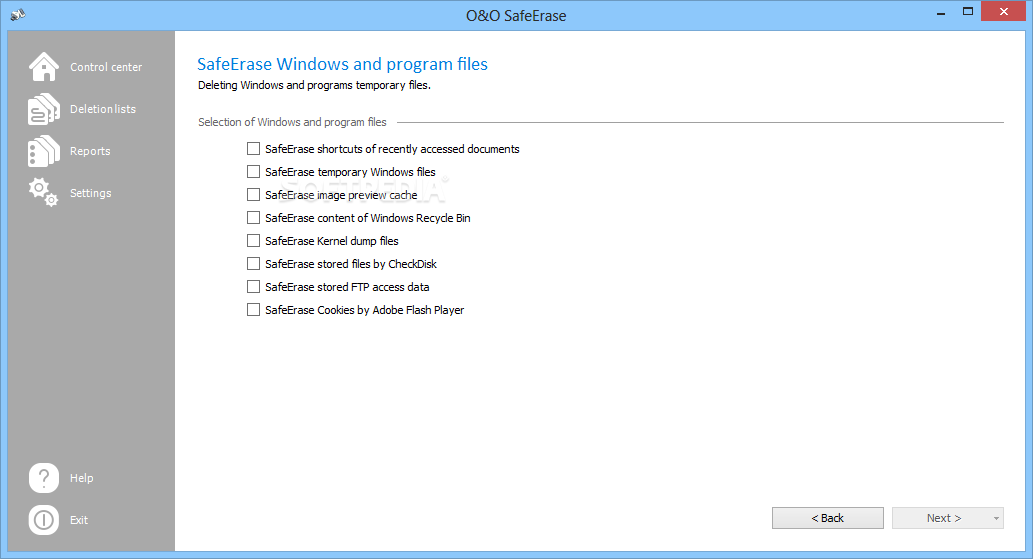Click the Back button
The image size is (1033, 559).
[x=827, y=518]
